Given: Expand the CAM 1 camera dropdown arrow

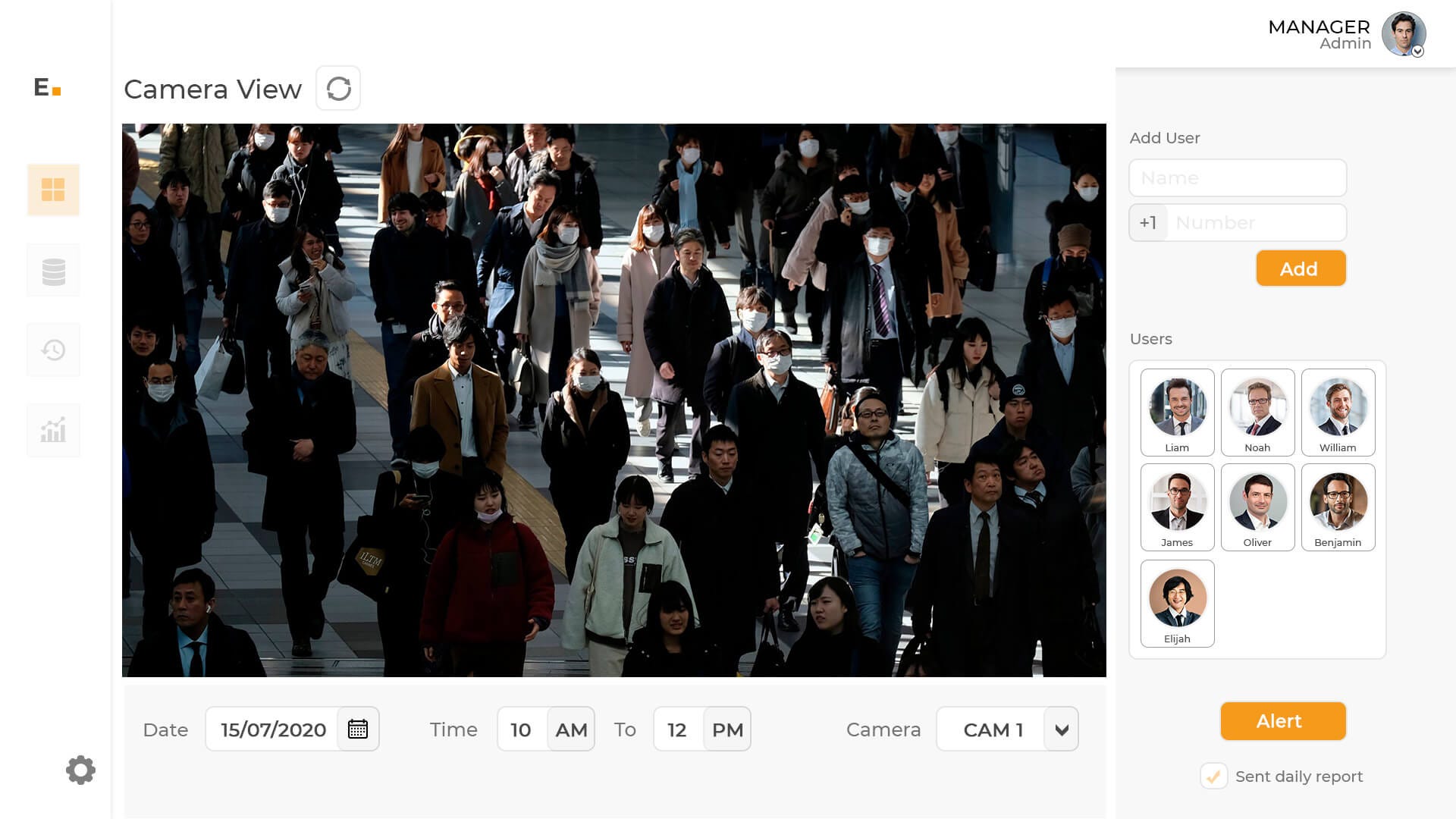Looking at the screenshot, I should [1061, 730].
